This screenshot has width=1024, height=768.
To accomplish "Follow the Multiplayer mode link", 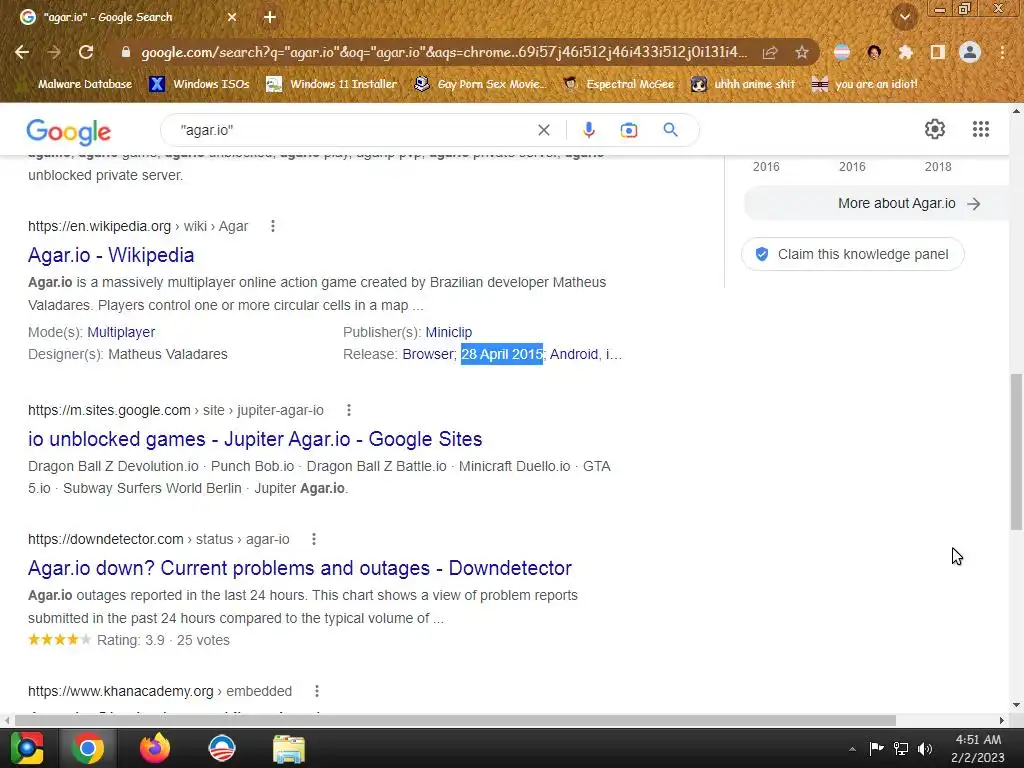I will (x=121, y=332).
